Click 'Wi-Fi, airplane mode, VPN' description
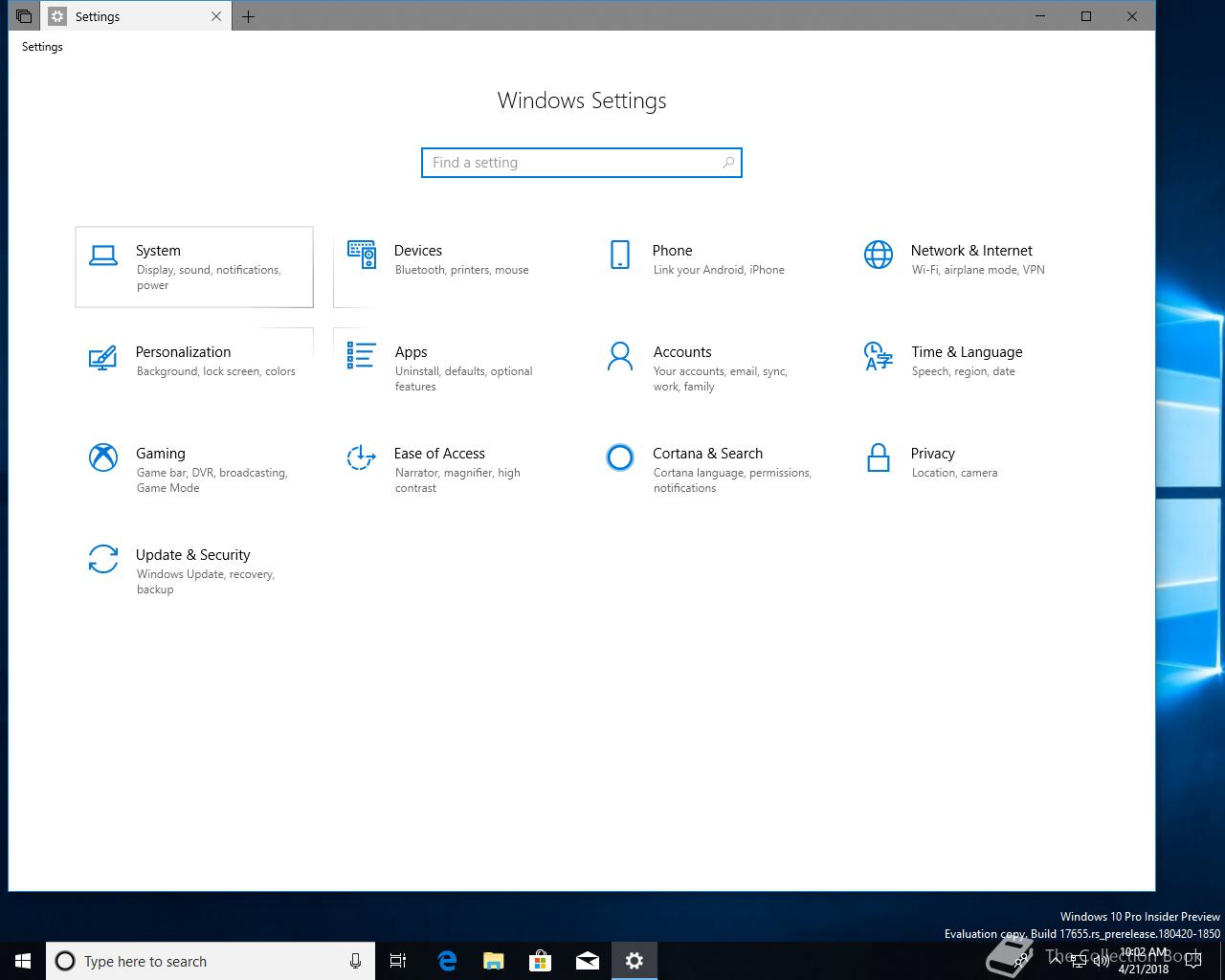Image resolution: width=1225 pixels, height=980 pixels. (x=978, y=270)
